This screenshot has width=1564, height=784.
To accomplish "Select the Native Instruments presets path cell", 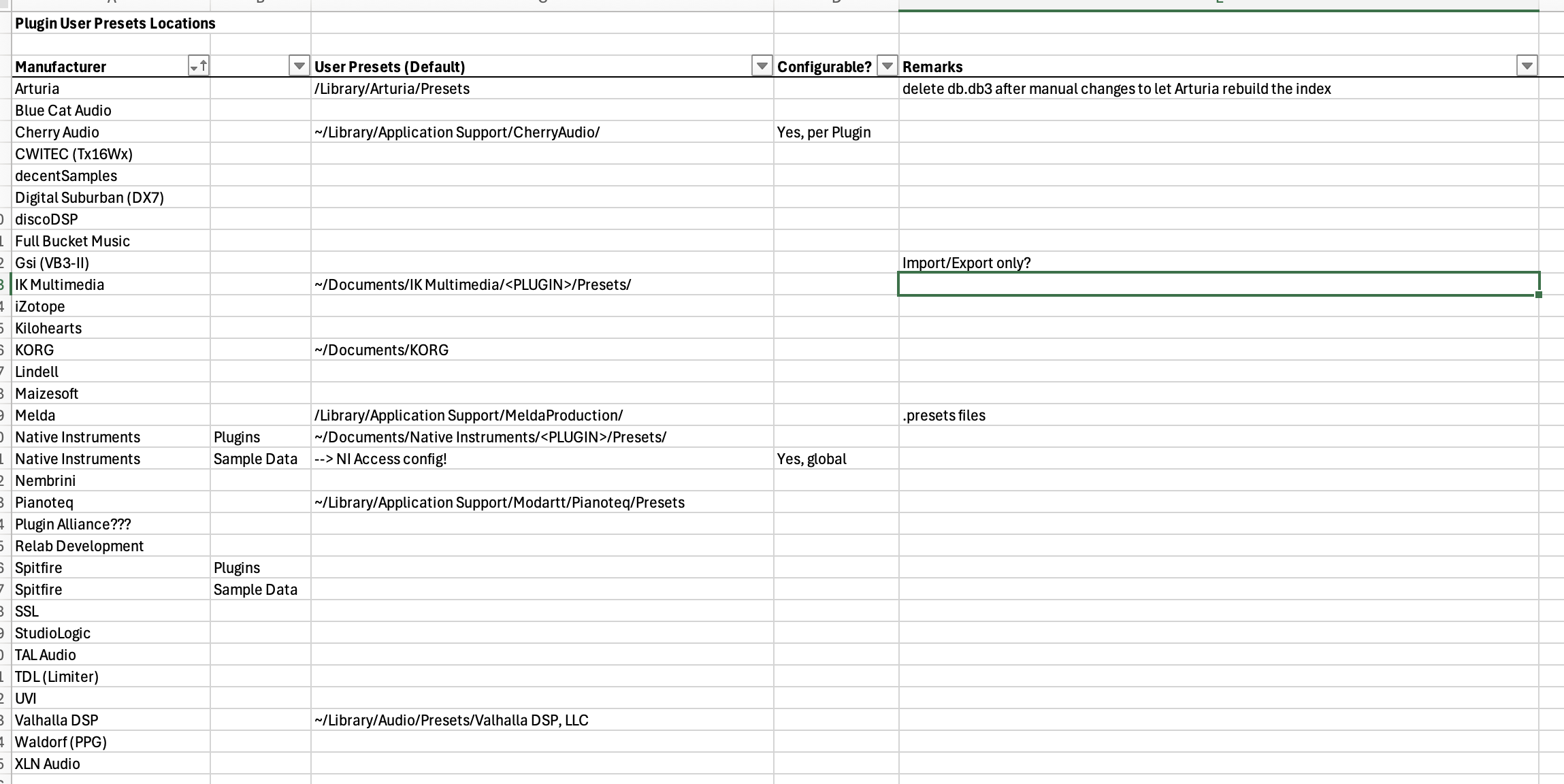I will [x=542, y=437].
